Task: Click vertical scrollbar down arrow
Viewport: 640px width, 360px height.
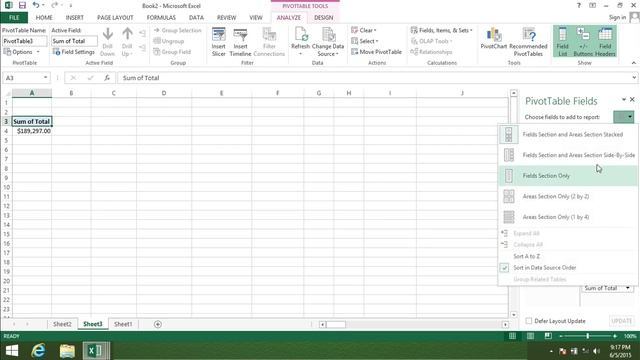Action: (x=514, y=315)
